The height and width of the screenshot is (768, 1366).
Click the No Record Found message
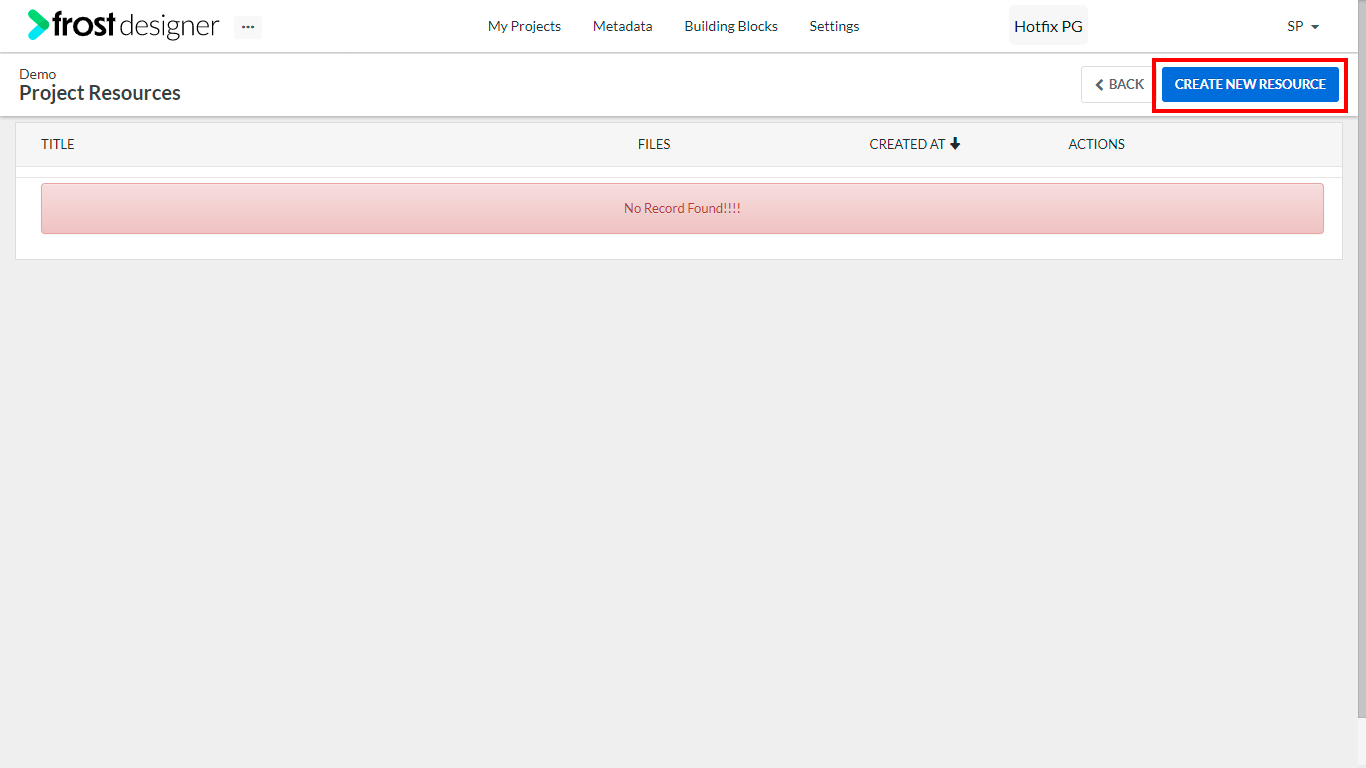click(x=682, y=208)
